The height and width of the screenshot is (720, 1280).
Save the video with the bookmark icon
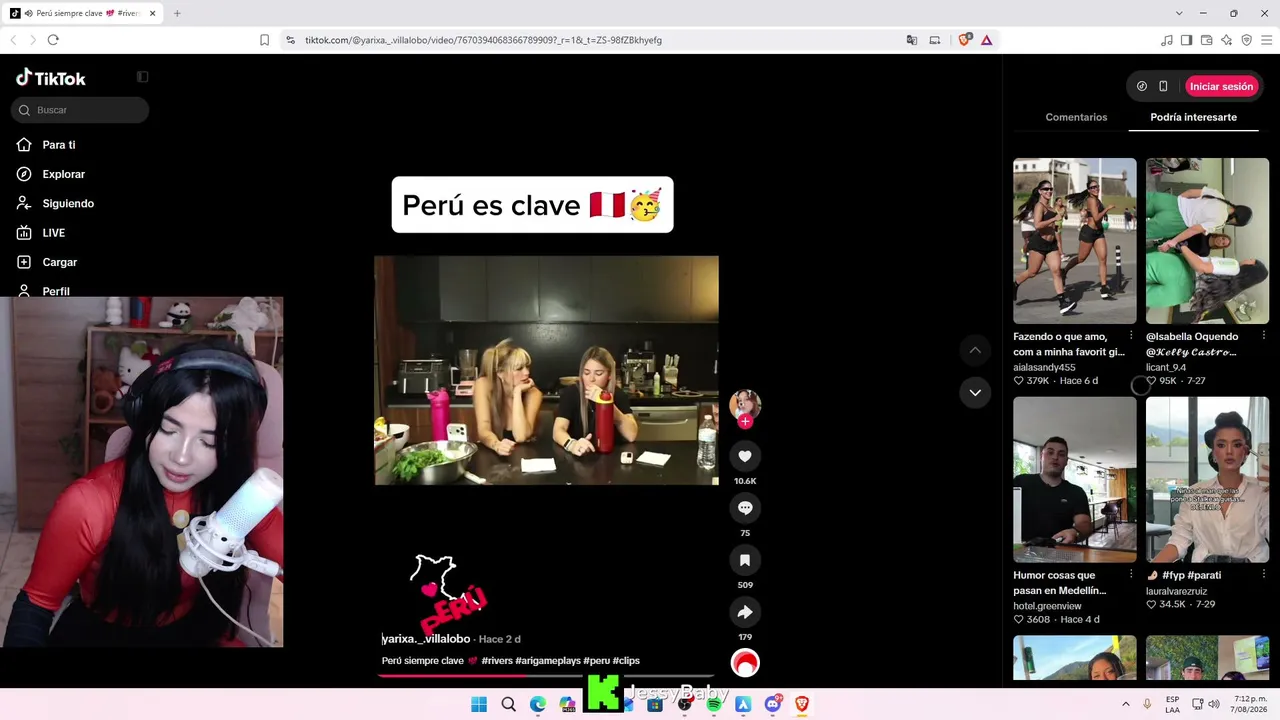745,560
